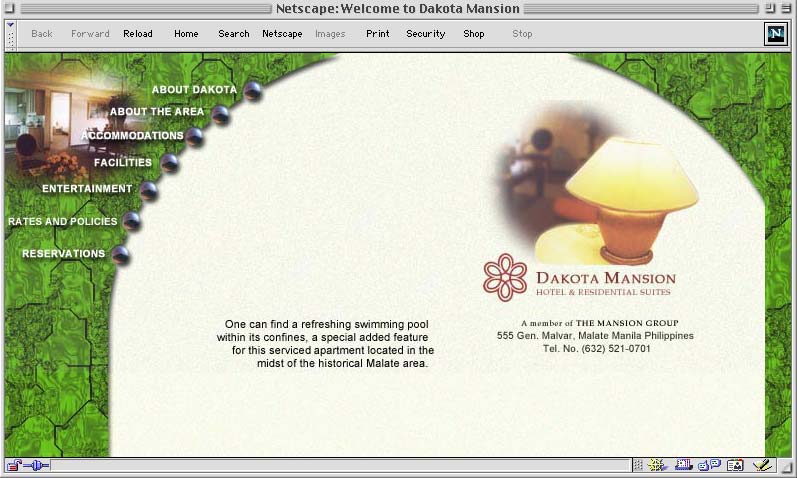
Task: Click the Shop toolbar button
Action: 474,34
